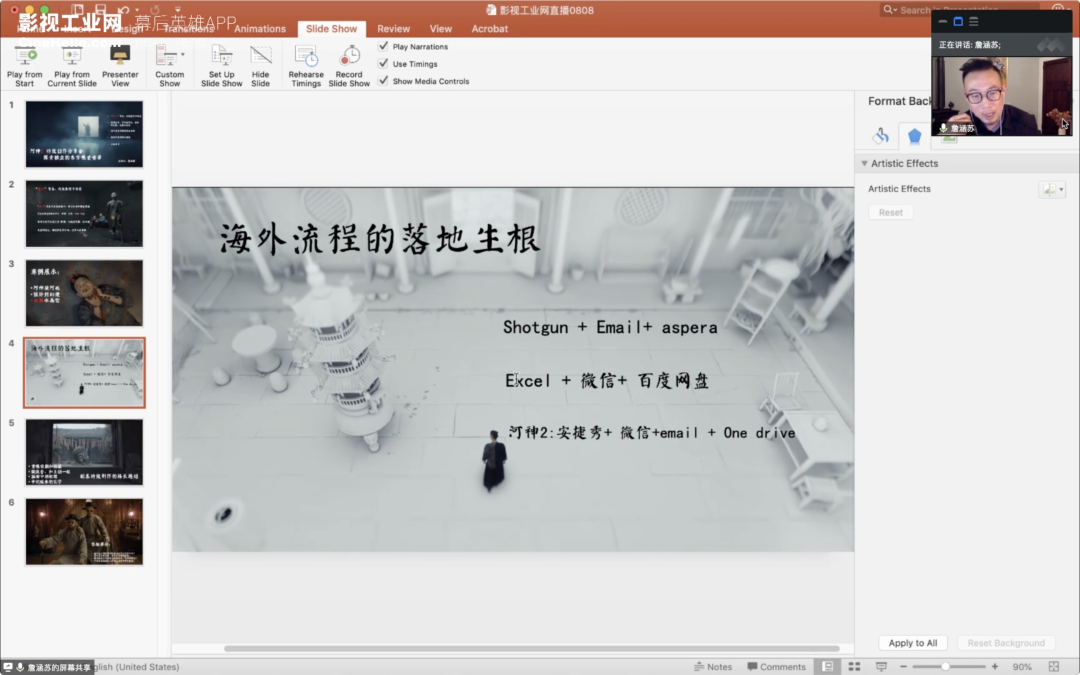Fit slide to current window
The height and width of the screenshot is (675, 1080).
click(1054, 667)
